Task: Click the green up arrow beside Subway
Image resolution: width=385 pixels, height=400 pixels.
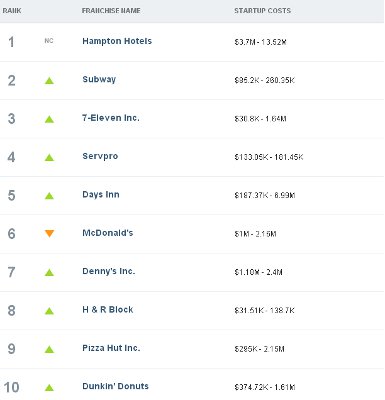Action: point(49,81)
